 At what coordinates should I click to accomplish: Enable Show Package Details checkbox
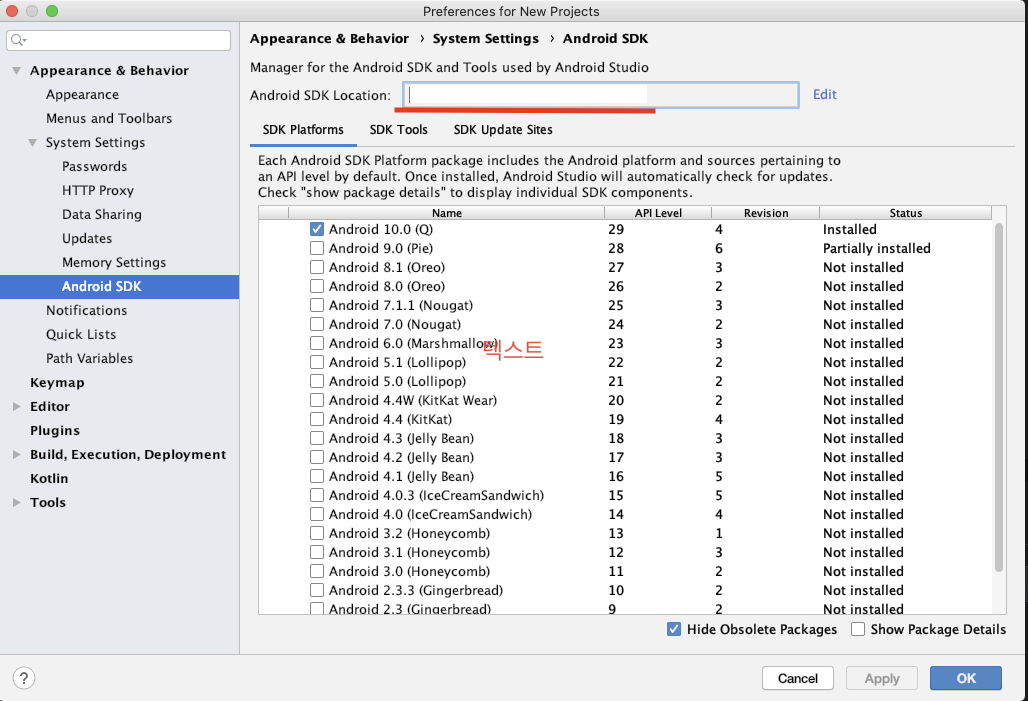858,629
